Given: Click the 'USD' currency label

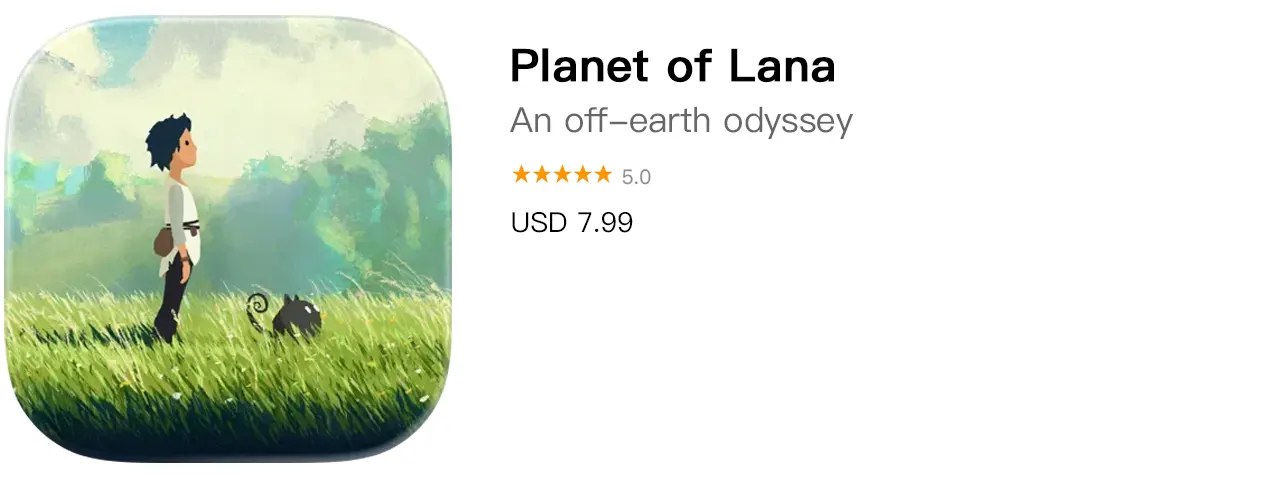Looking at the screenshot, I should pyautogui.click(x=539, y=222).
